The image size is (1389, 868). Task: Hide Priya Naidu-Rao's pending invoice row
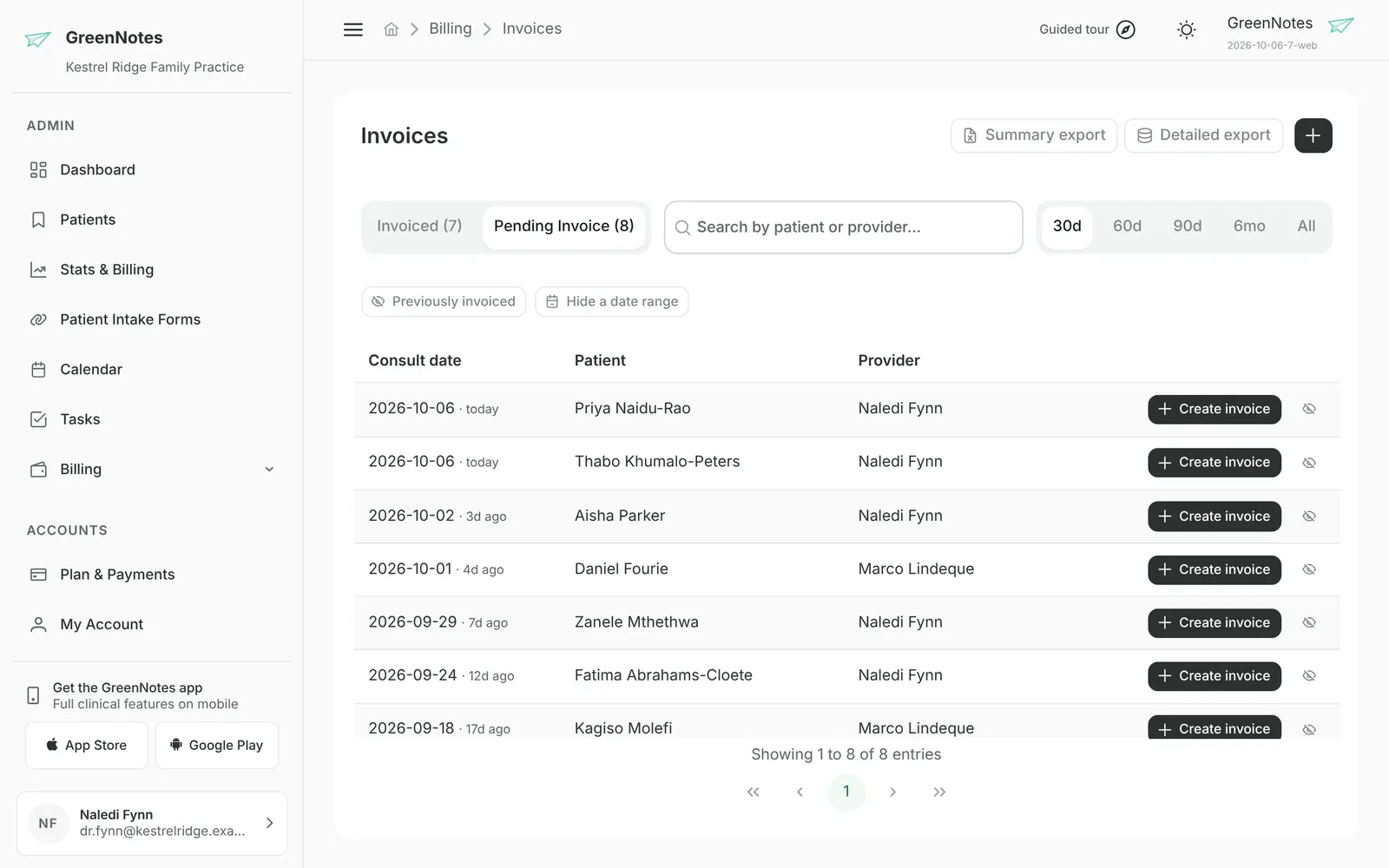point(1309,409)
